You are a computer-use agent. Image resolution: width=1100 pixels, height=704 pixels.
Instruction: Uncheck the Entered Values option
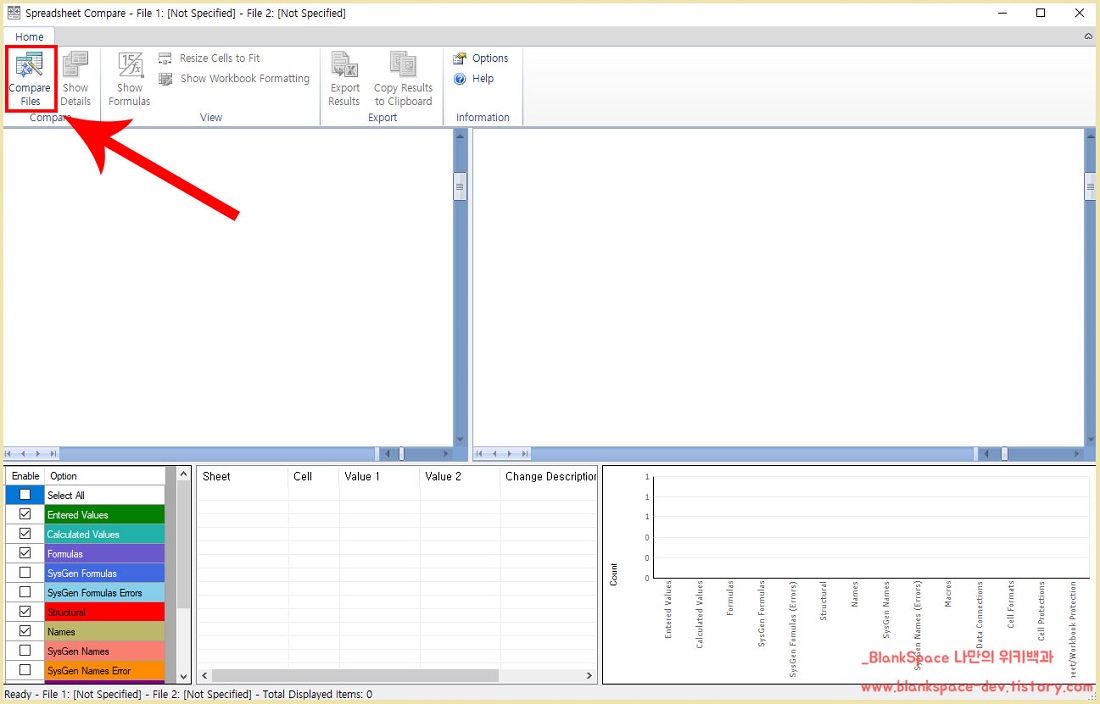click(x=25, y=514)
